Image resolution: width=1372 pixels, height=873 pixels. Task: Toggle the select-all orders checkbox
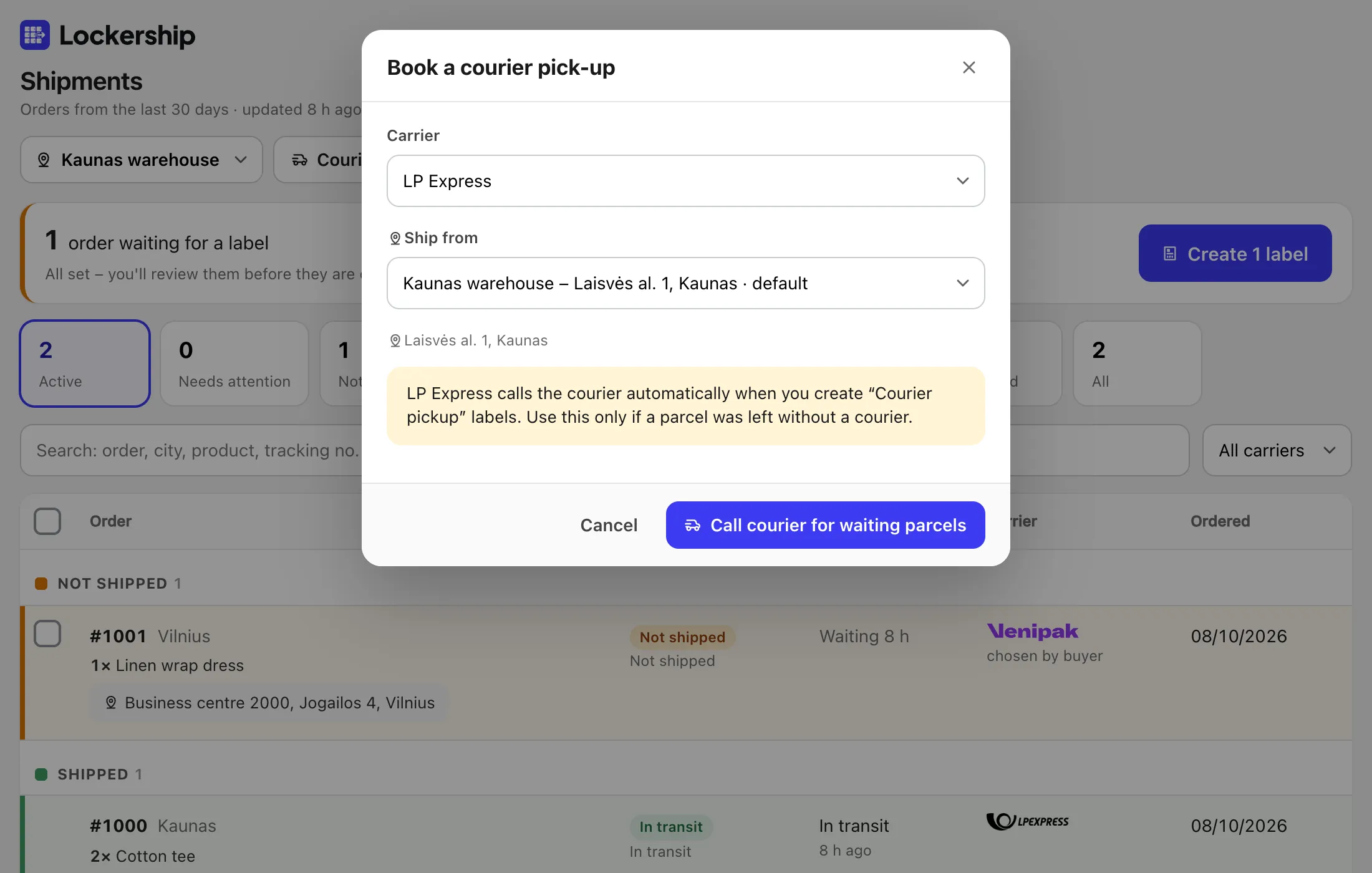pos(47,521)
